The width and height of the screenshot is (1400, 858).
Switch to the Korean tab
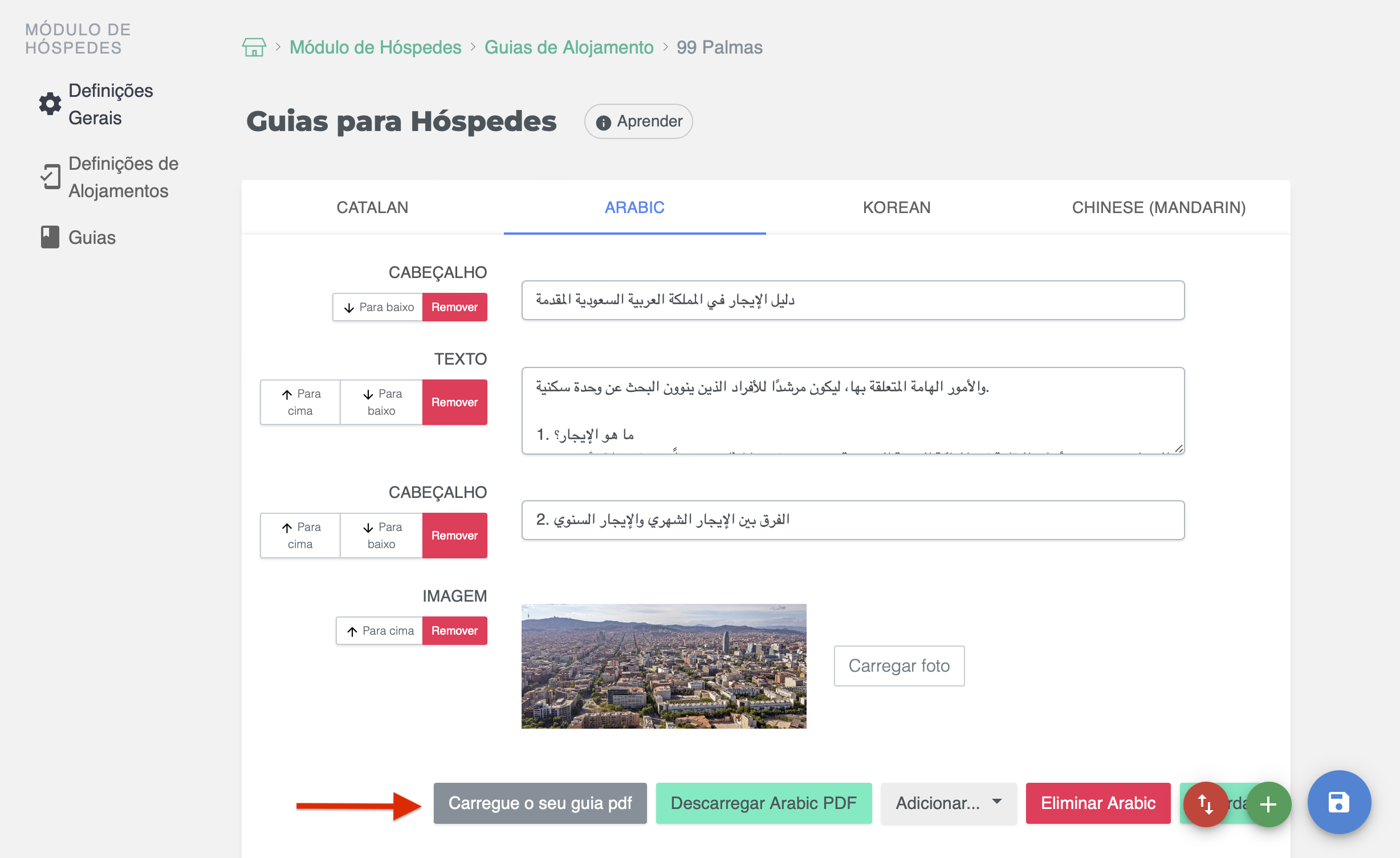coord(896,207)
